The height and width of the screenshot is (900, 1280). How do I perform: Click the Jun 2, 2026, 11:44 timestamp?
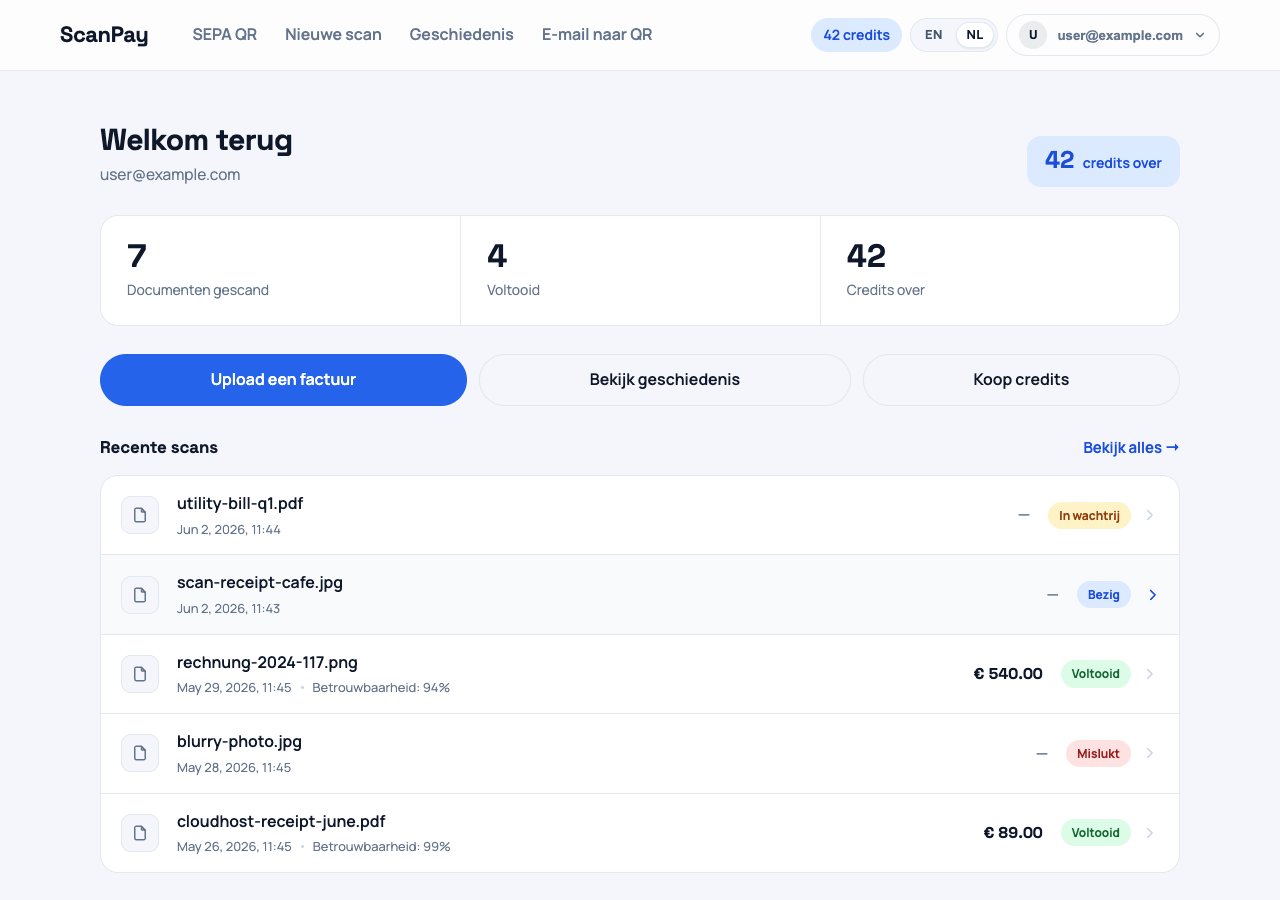[229, 530]
